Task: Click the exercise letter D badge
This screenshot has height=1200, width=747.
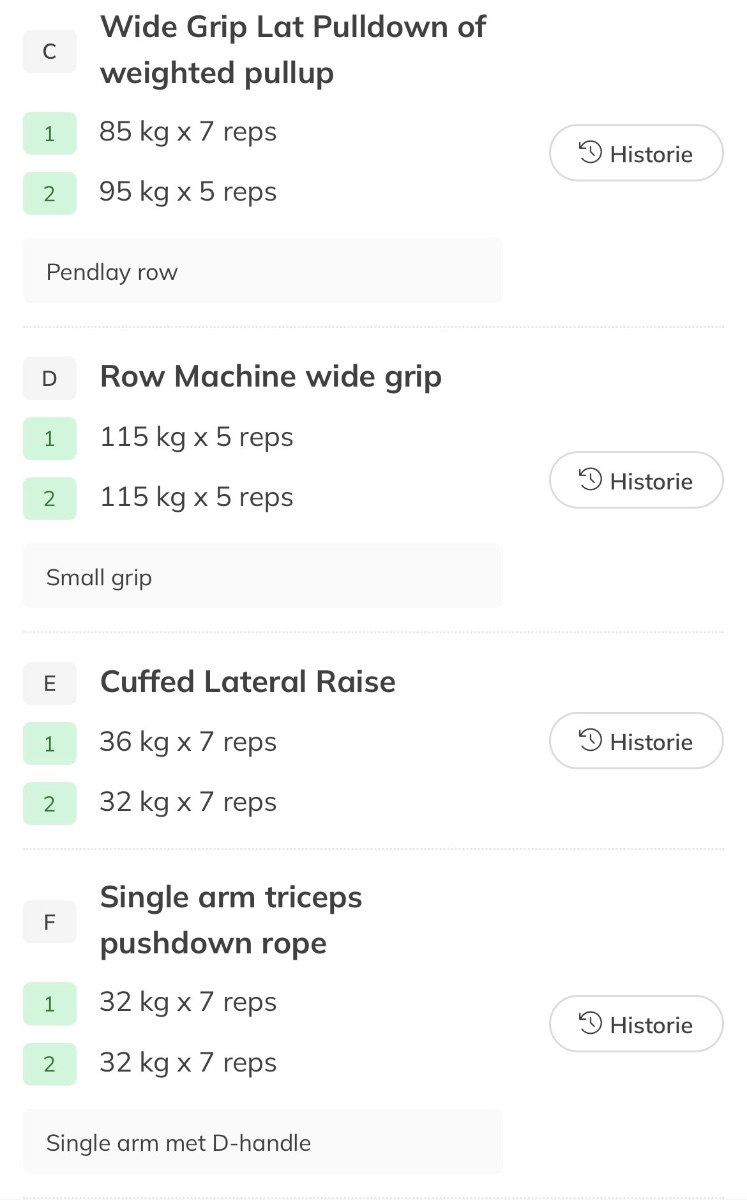Action: click(49, 378)
